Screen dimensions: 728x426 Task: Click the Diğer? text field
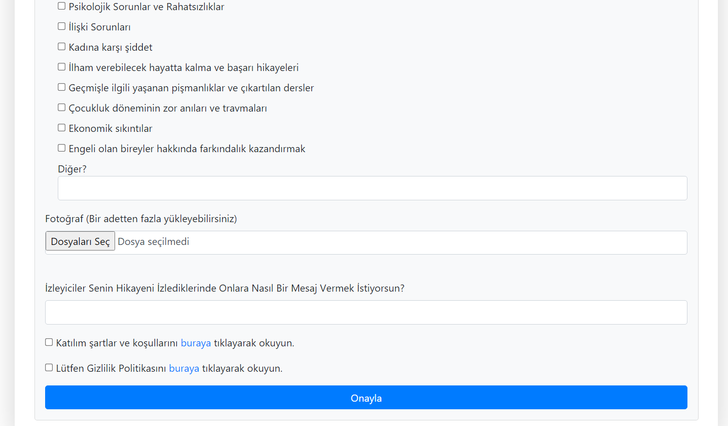point(372,188)
